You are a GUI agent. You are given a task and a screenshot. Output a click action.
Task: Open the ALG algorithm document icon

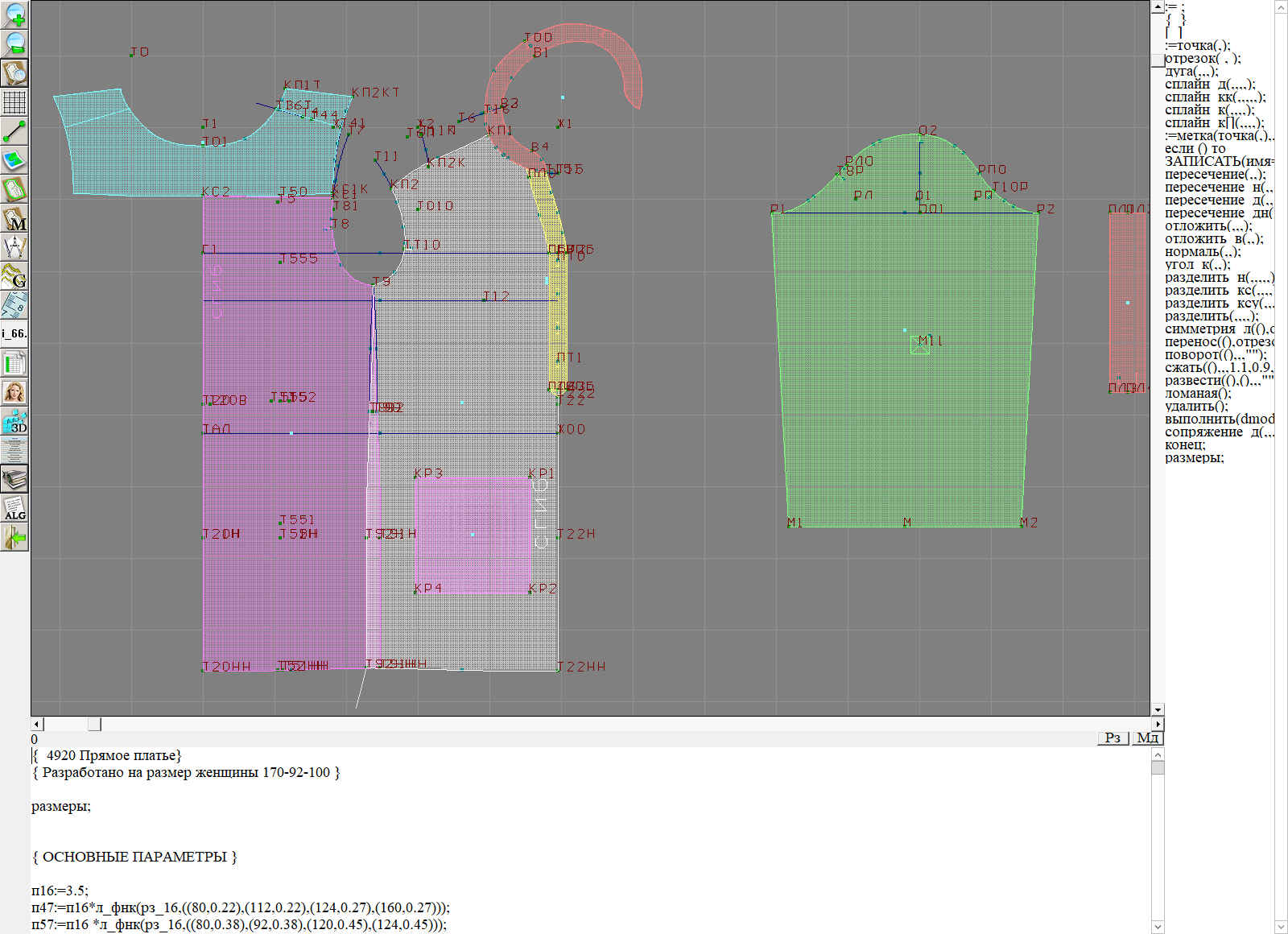14,508
